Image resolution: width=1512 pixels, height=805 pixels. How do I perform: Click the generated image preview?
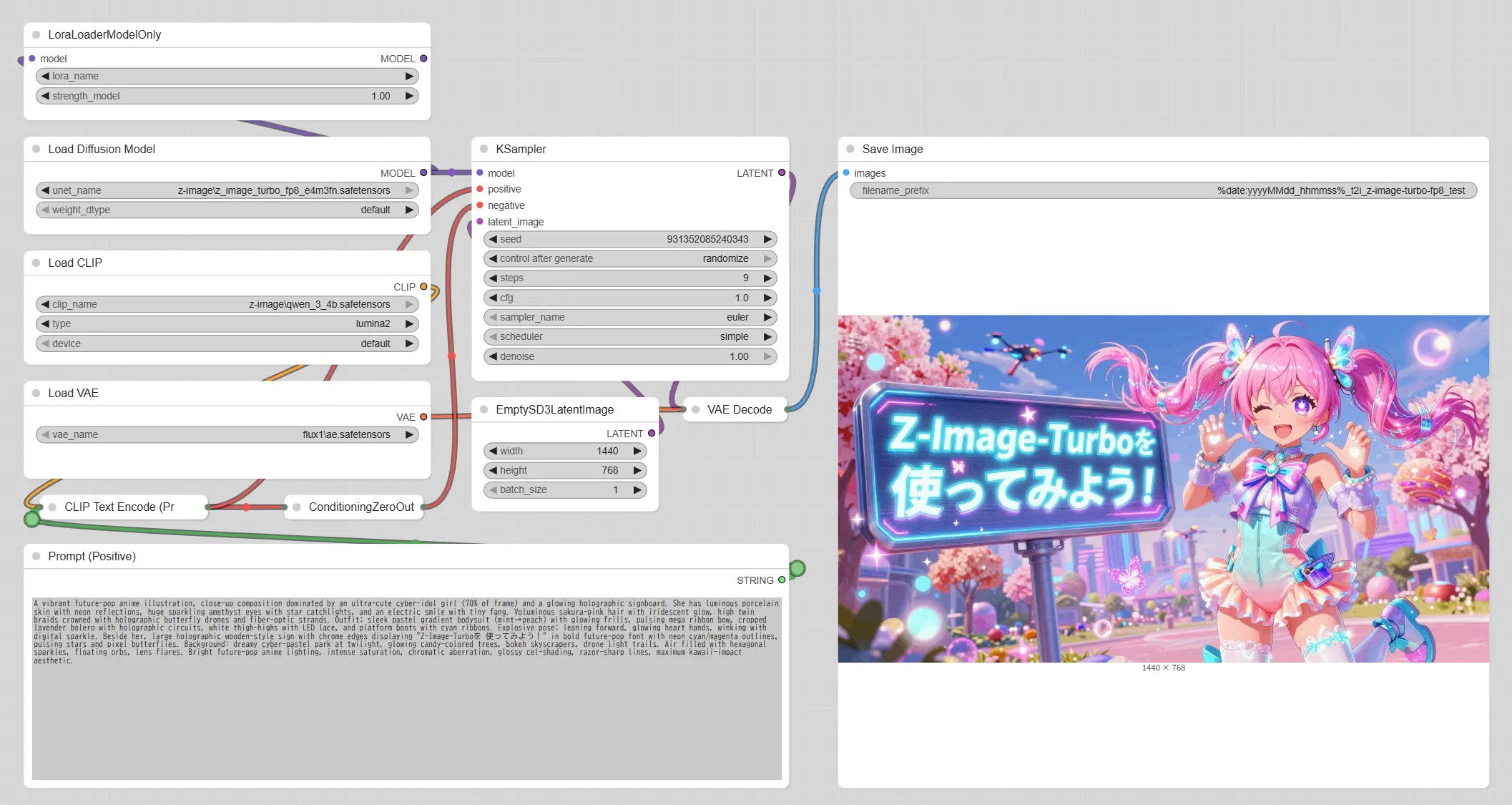click(1164, 489)
